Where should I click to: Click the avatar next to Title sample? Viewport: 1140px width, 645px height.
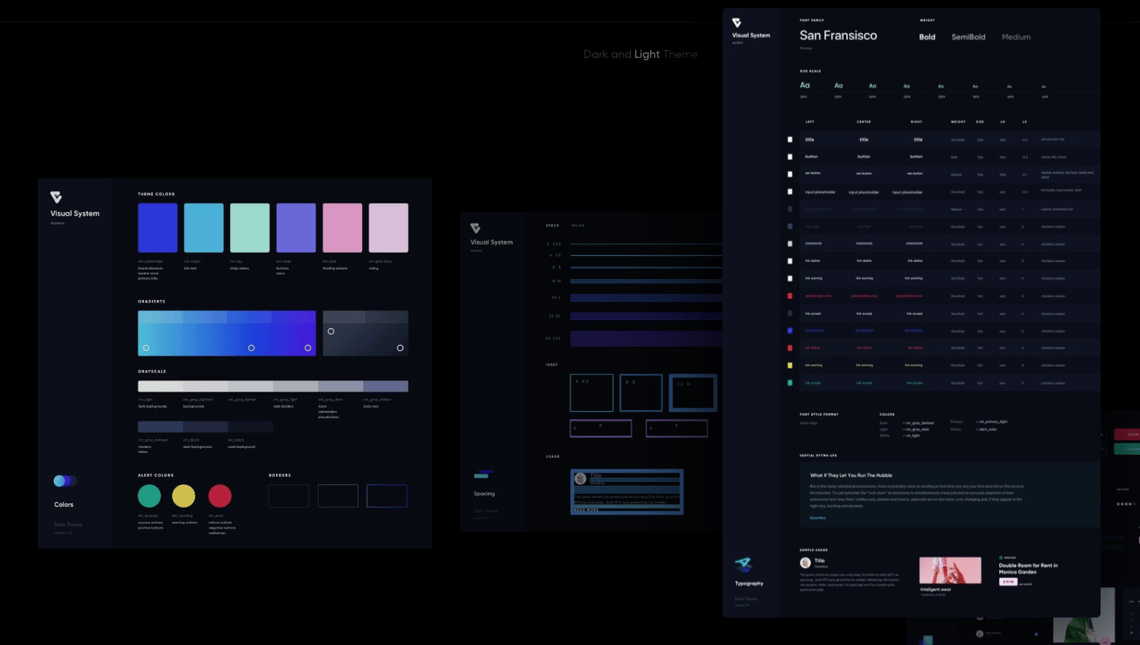(805, 563)
